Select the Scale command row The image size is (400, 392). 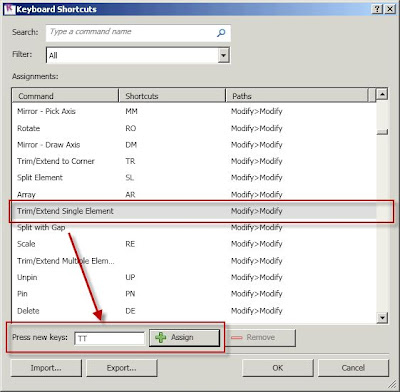point(194,244)
